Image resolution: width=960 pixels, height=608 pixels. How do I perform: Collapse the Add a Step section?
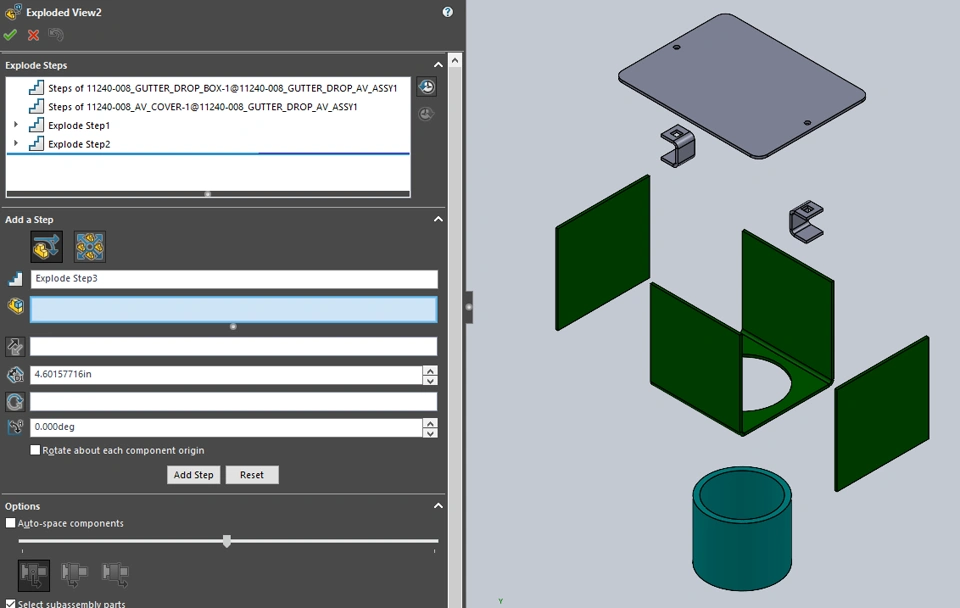tap(438, 219)
